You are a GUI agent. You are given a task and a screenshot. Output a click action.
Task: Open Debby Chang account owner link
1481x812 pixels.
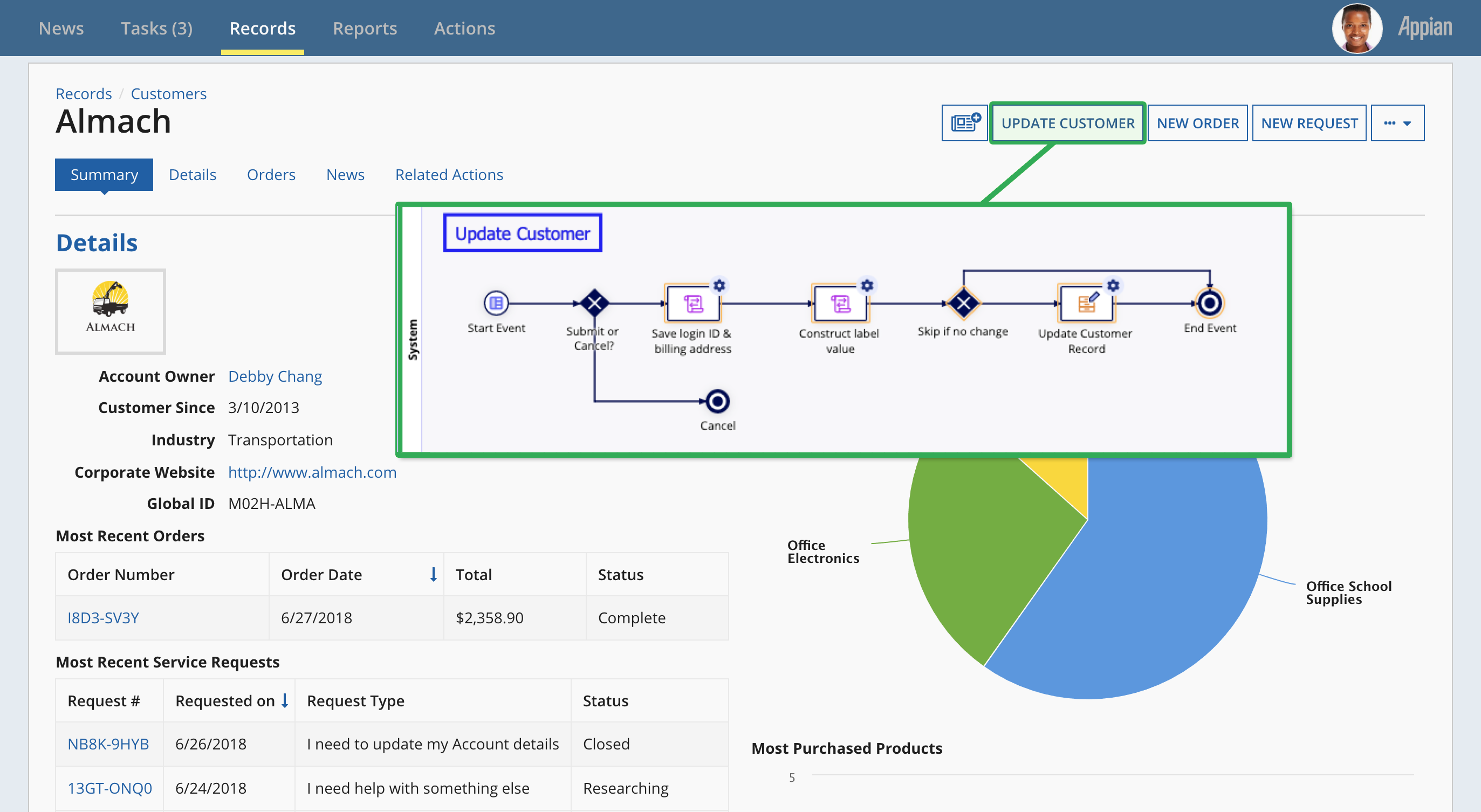[275, 376]
